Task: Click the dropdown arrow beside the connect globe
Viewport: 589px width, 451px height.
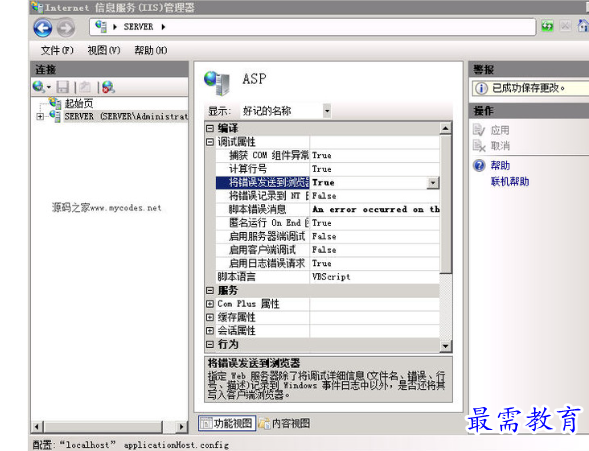Action: pos(49,87)
